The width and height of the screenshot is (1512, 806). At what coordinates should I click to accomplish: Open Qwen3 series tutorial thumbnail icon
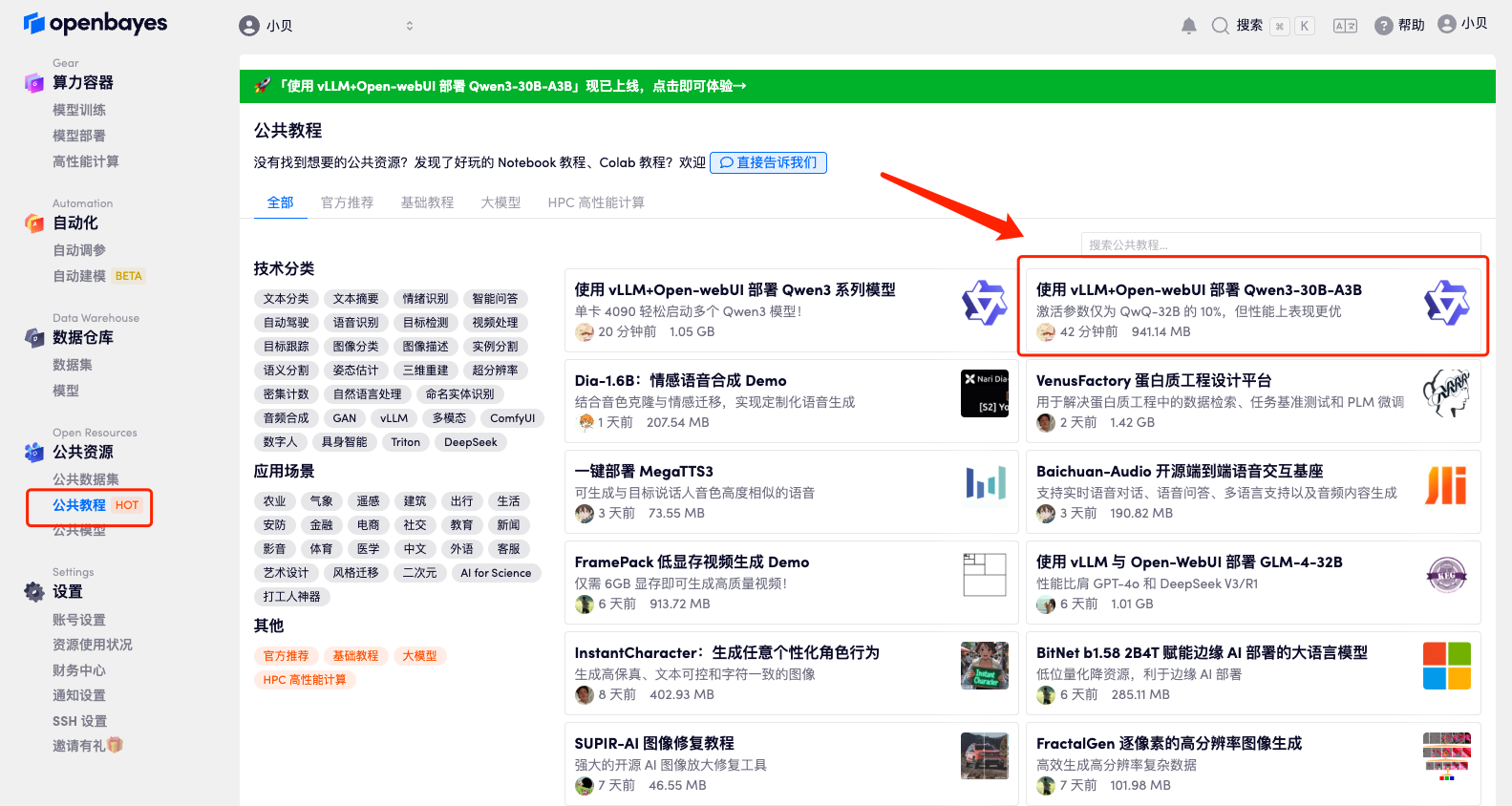tap(984, 304)
